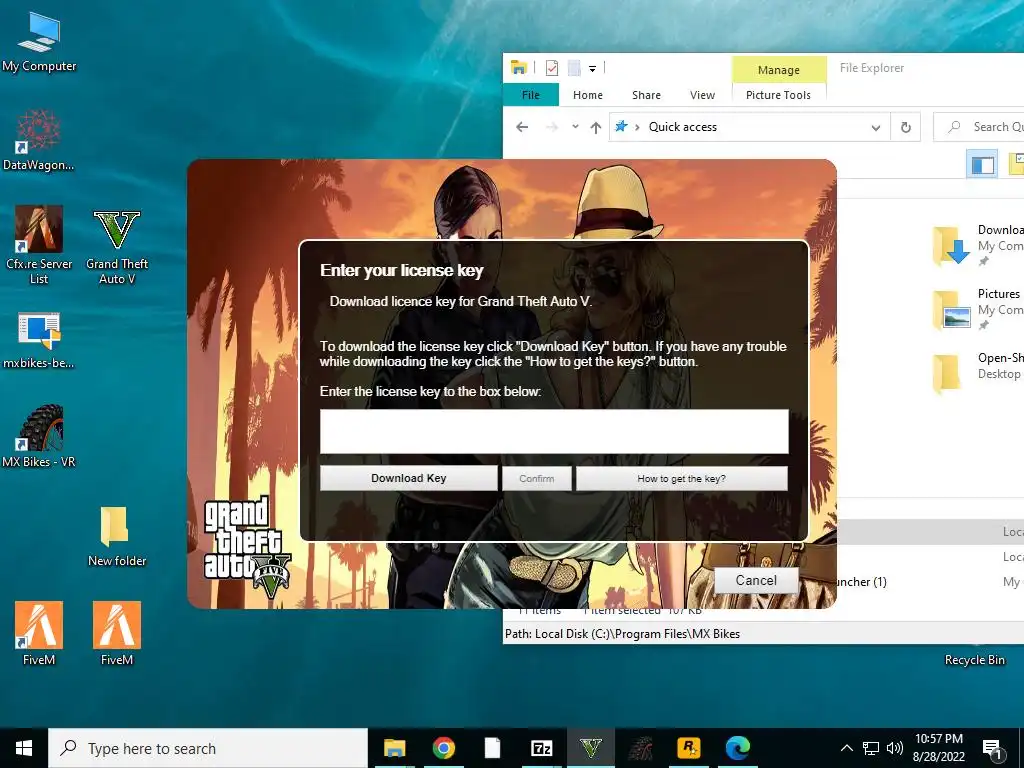
Task: Open the notification center icon
Action: pos(993,749)
